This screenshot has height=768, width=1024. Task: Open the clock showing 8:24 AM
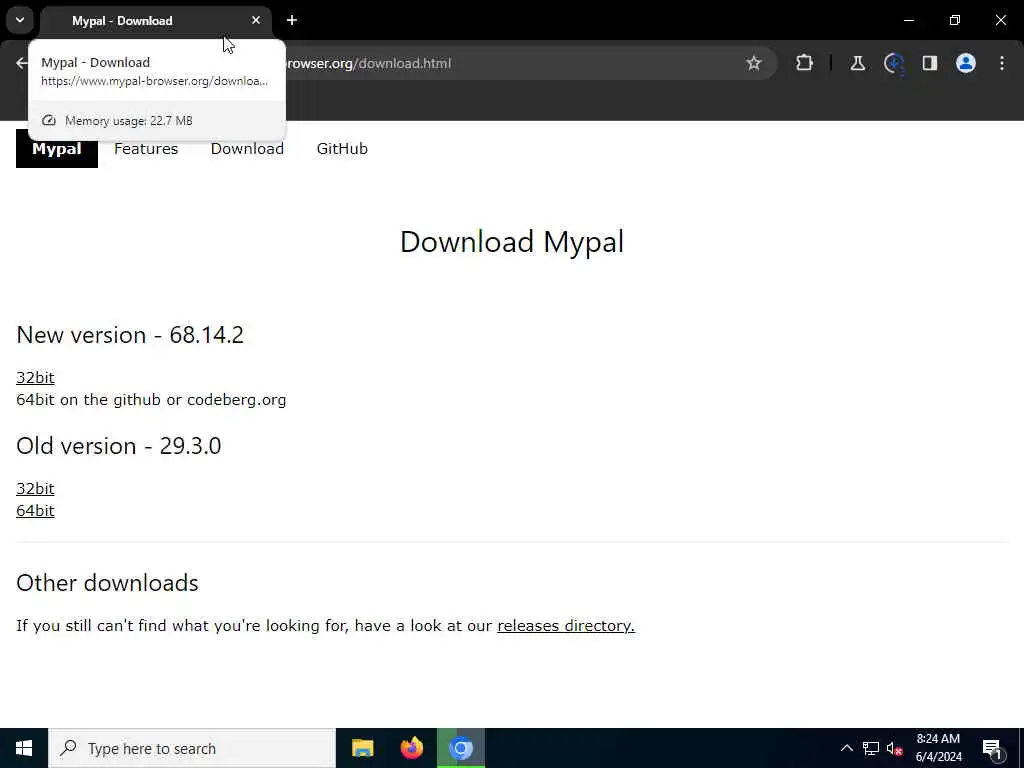938,748
